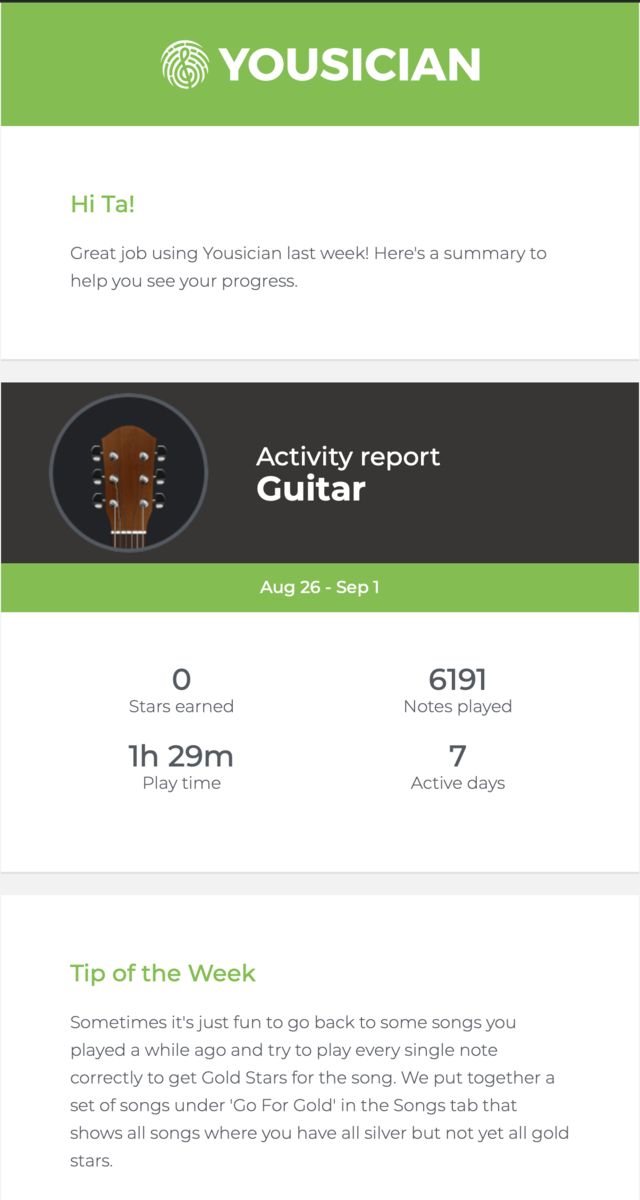The image size is (640, 1200).
Task: Click the Tip of the Week heading
Action: 163,973
